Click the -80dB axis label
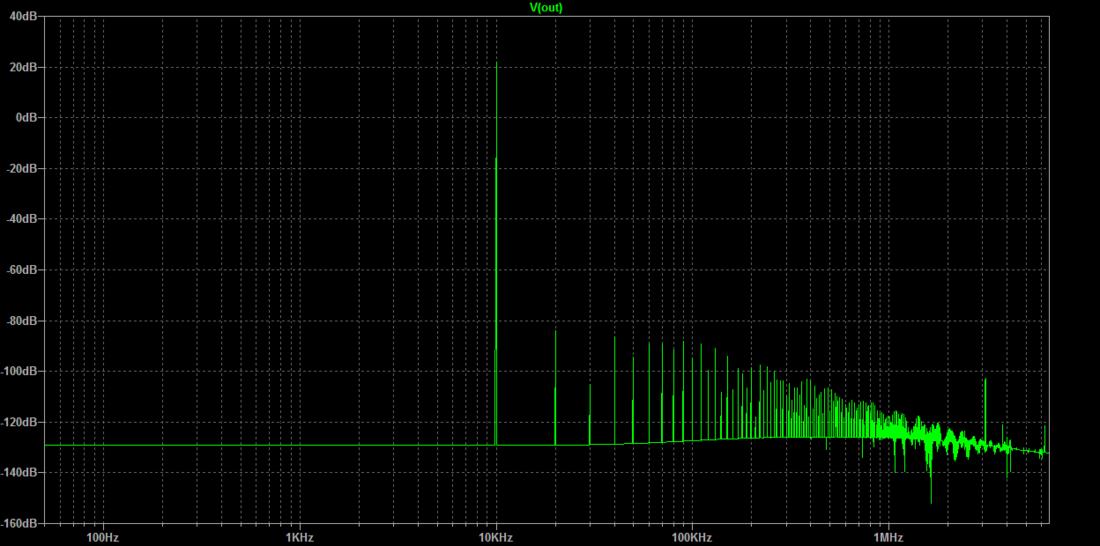The height and width of the screenshot is (546, 1100). coord(22,321)
